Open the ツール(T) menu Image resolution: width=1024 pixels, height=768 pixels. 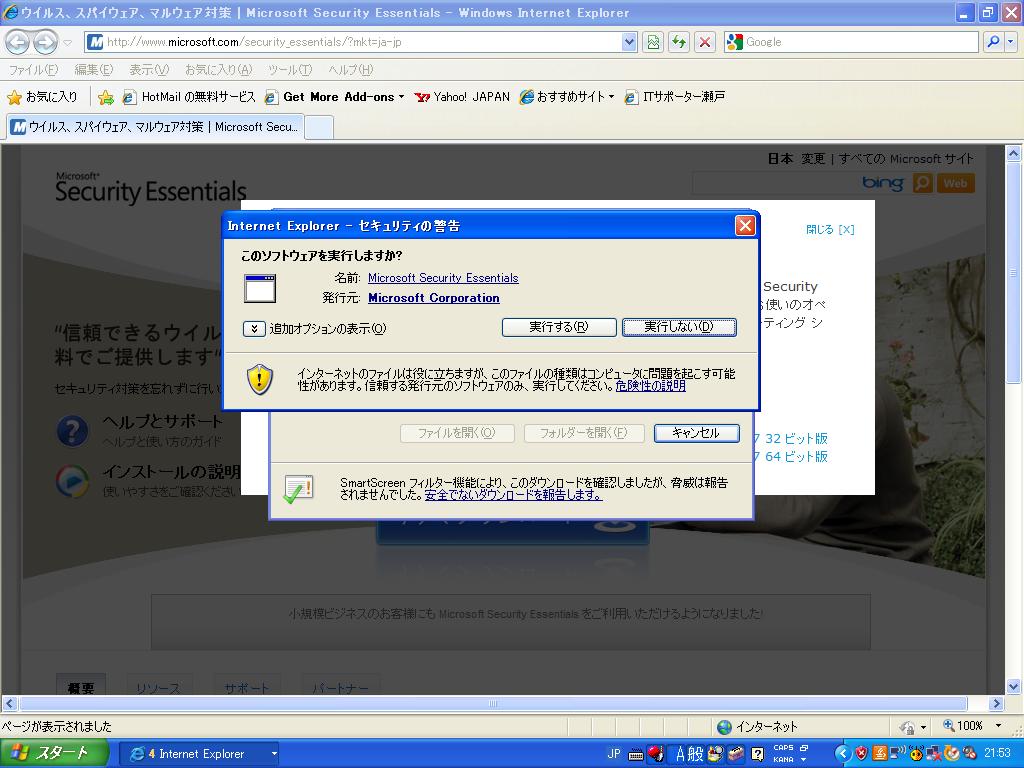pos(290,69)
